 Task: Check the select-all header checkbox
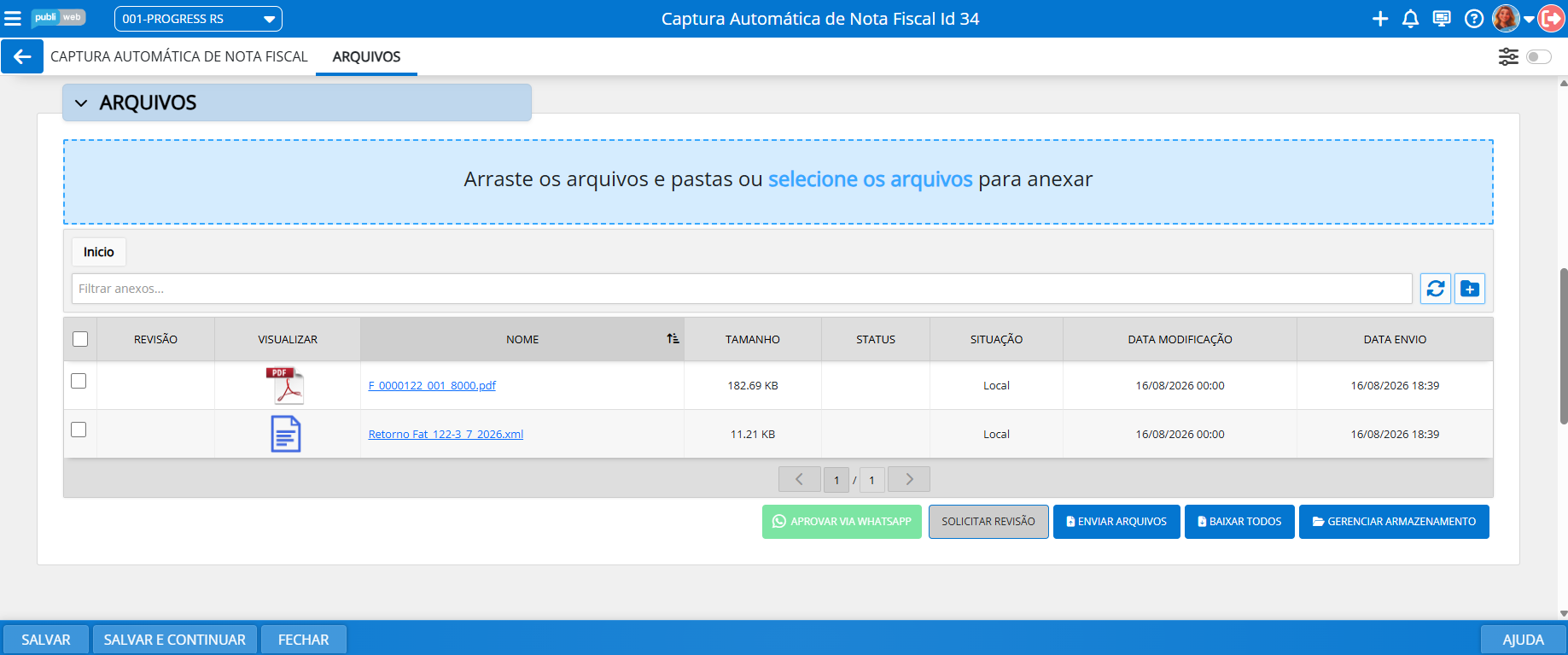tap(80, 339)
